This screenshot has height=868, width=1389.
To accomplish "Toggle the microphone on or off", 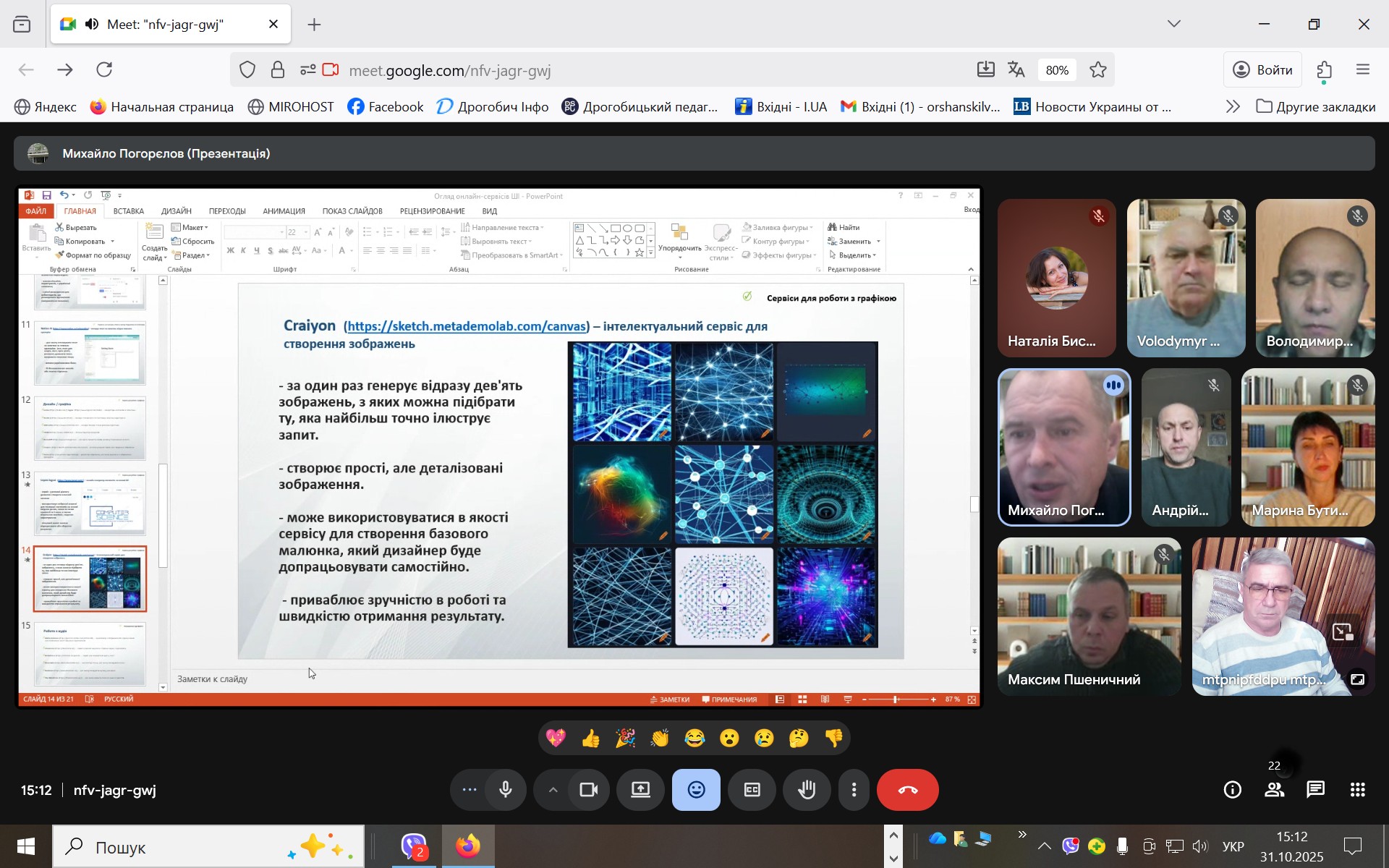I will (x=506, y=790).
